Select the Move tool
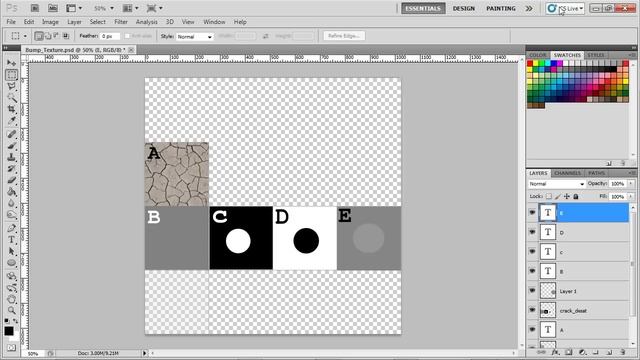 pyautogui.click(x=11, y=63)
